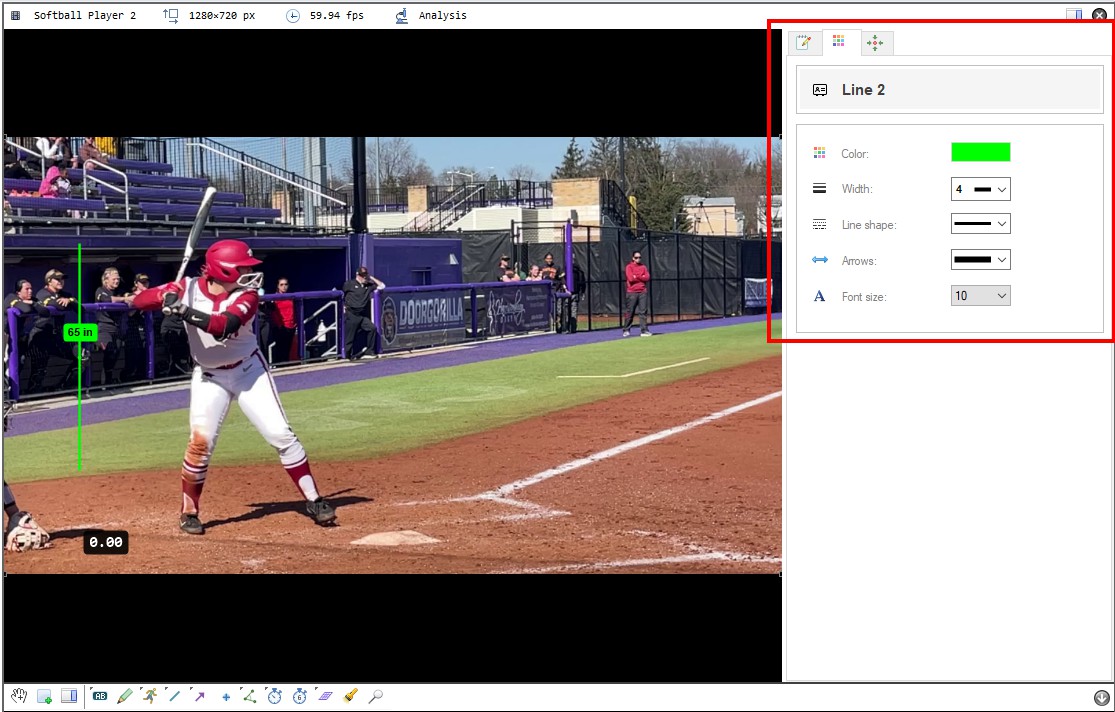1115x712 pixels.
Task: Open the Width dropdown
Action: 981,189
